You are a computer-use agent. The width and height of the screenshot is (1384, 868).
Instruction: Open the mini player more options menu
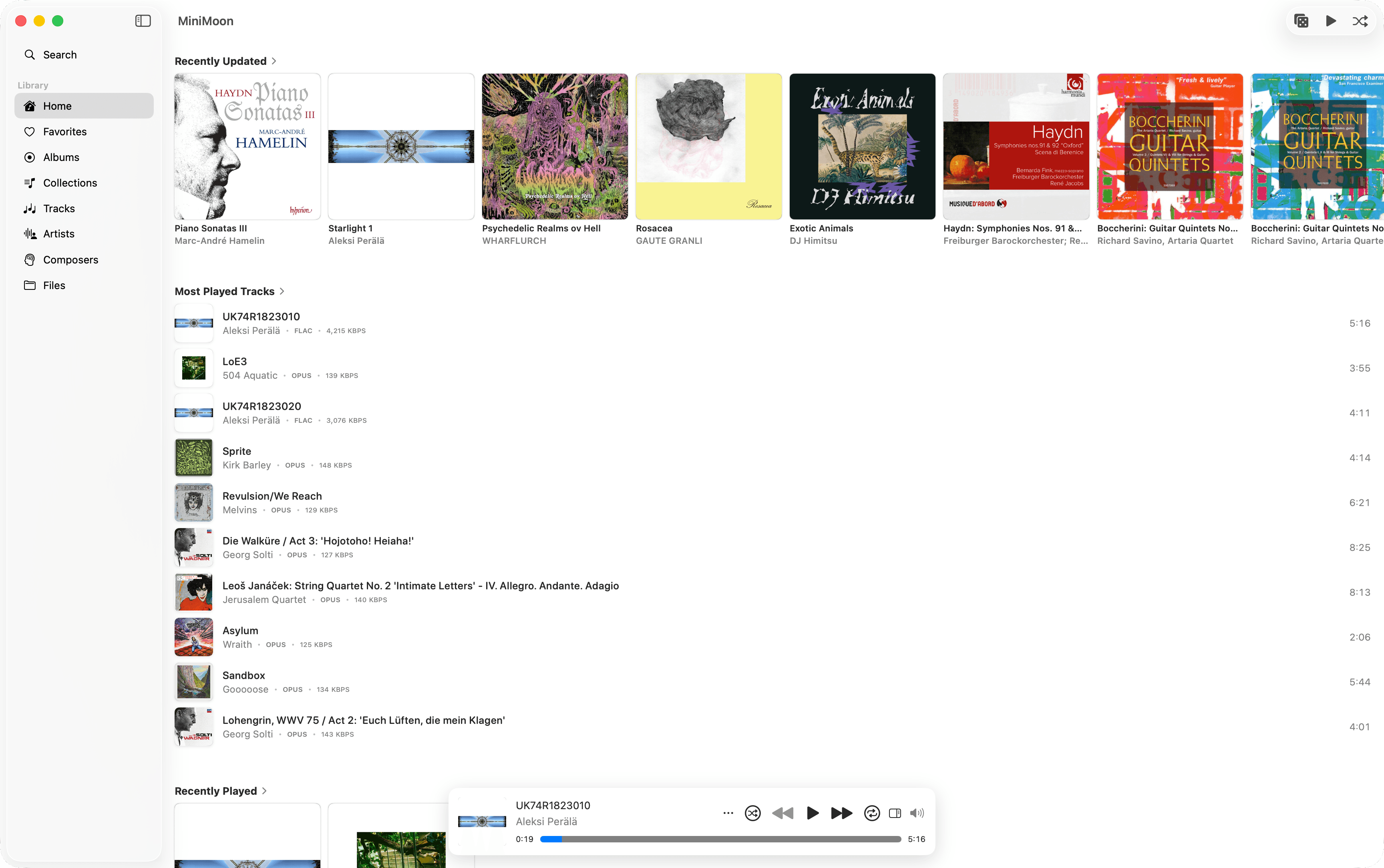728,813
